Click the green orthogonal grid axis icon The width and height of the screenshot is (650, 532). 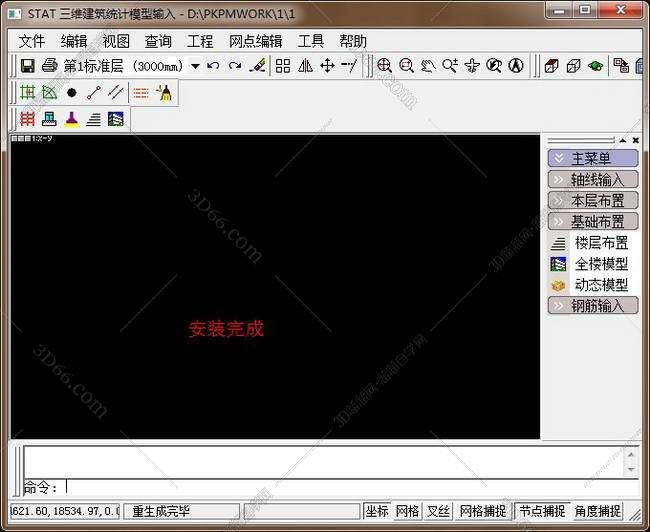[x=28, y=92]
